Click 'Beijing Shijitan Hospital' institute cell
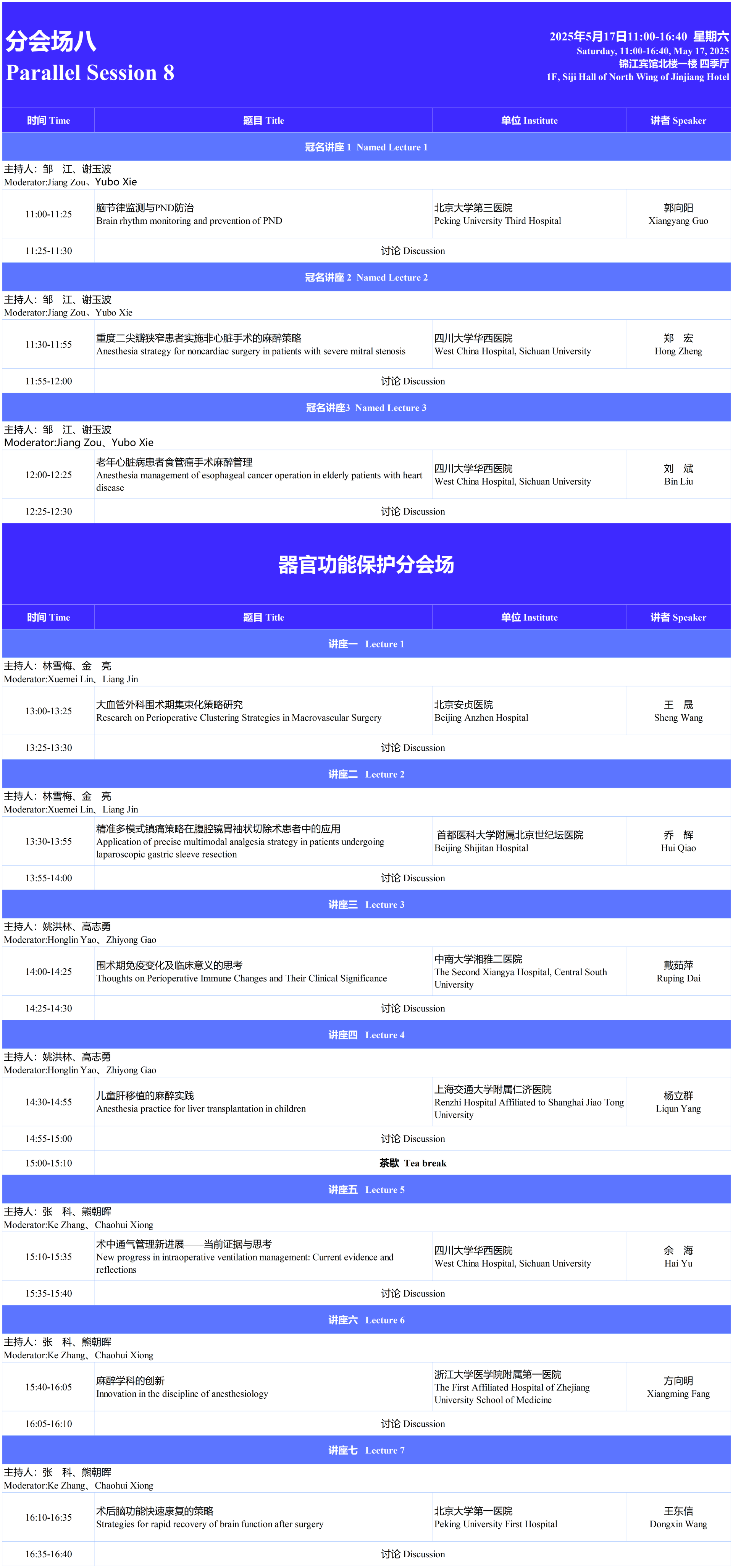 (529, 841)
